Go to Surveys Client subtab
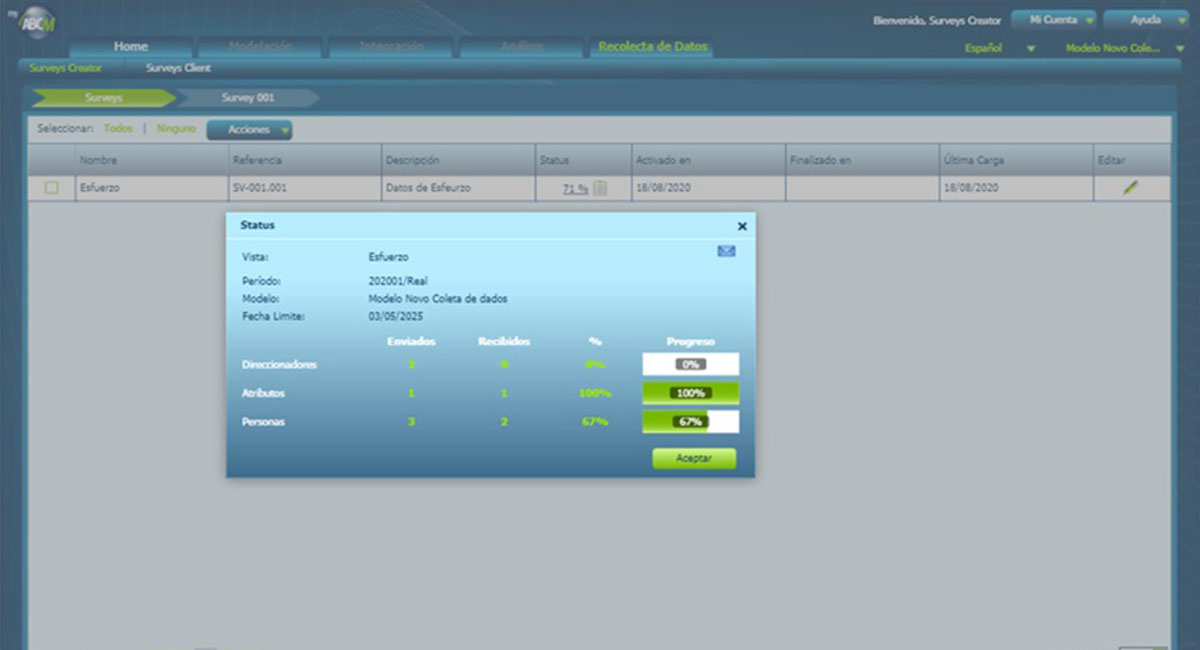The width and height of the screenshot is (1200, 650). pyautogui.click(x=178, y=68)
